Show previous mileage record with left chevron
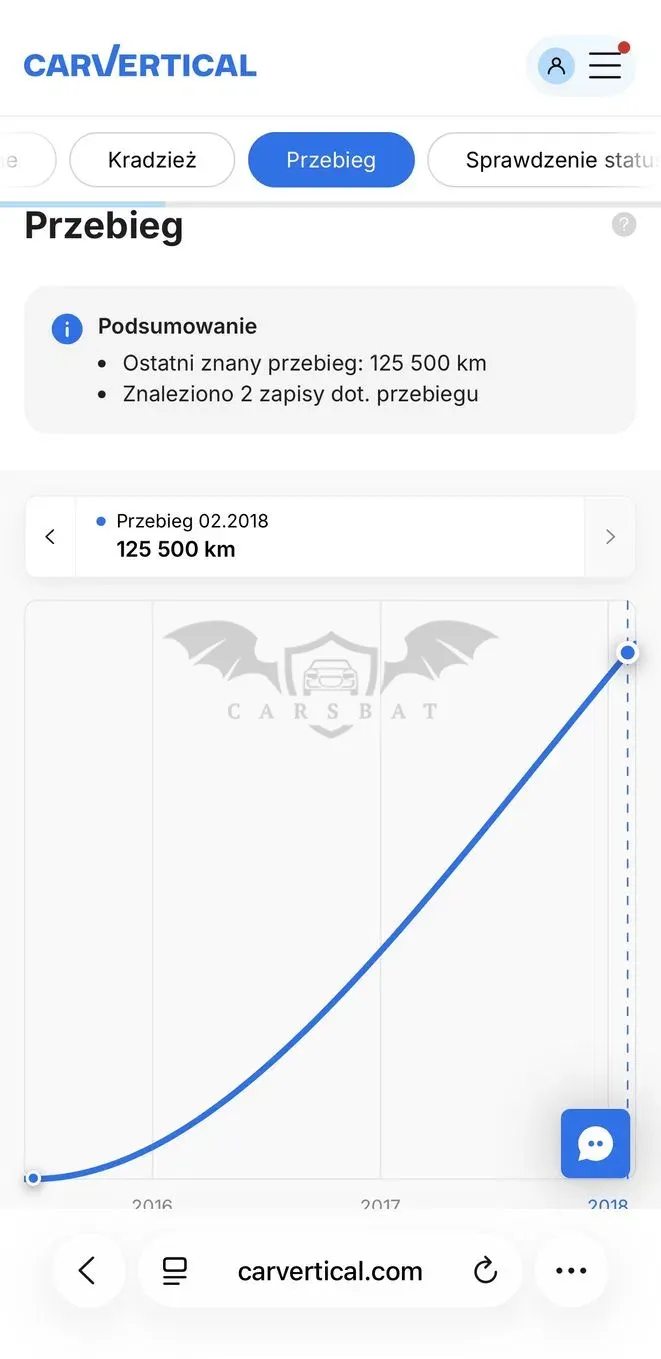Screen dimensions: 661x1359 click(x=50, y=537)
